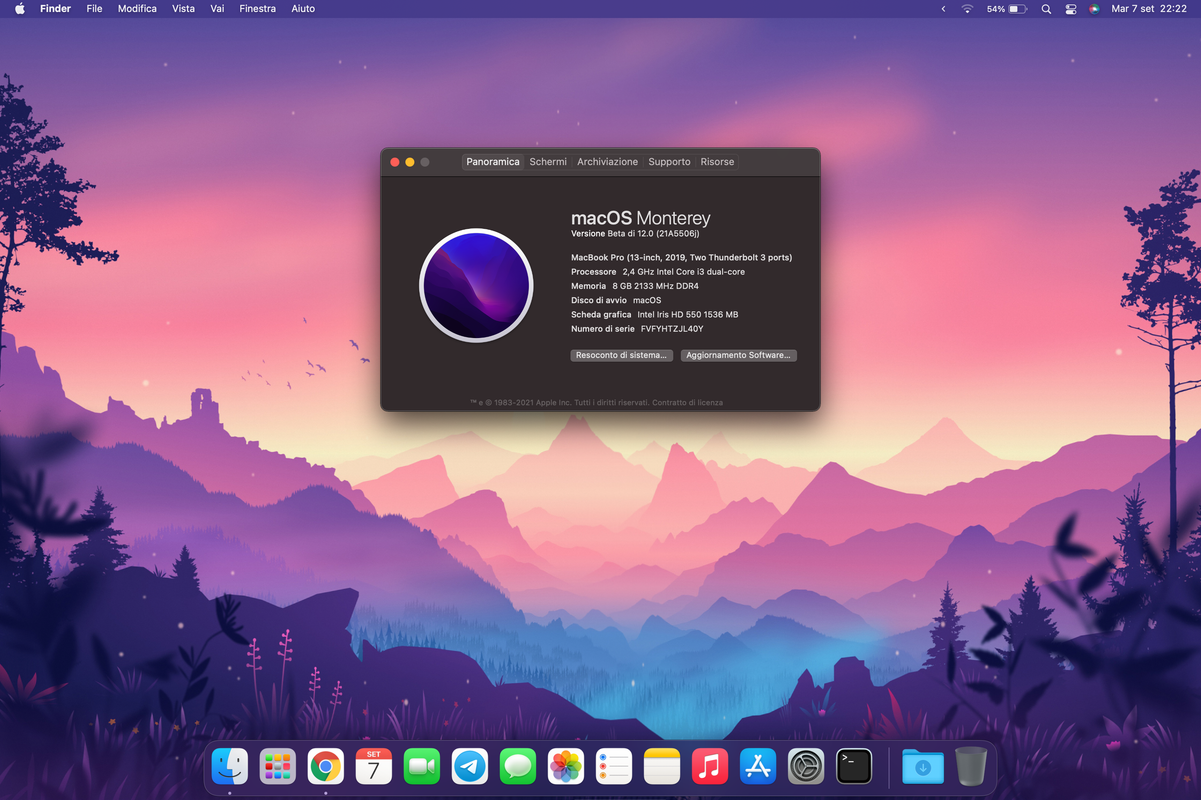Click the processor value 2,4 GHz Intel Core i3
The image size is (1201, 800).
684,272
